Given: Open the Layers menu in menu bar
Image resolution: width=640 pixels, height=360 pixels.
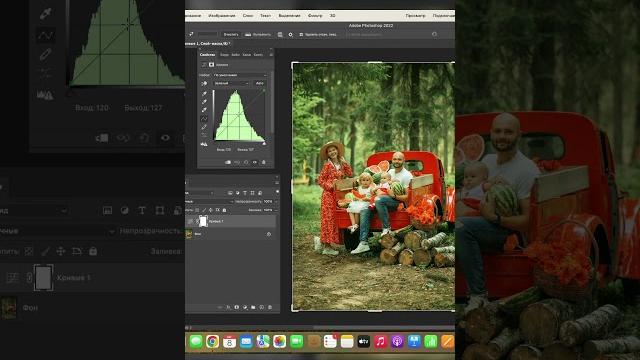Looking at the screenshot, I should point(248,16).
